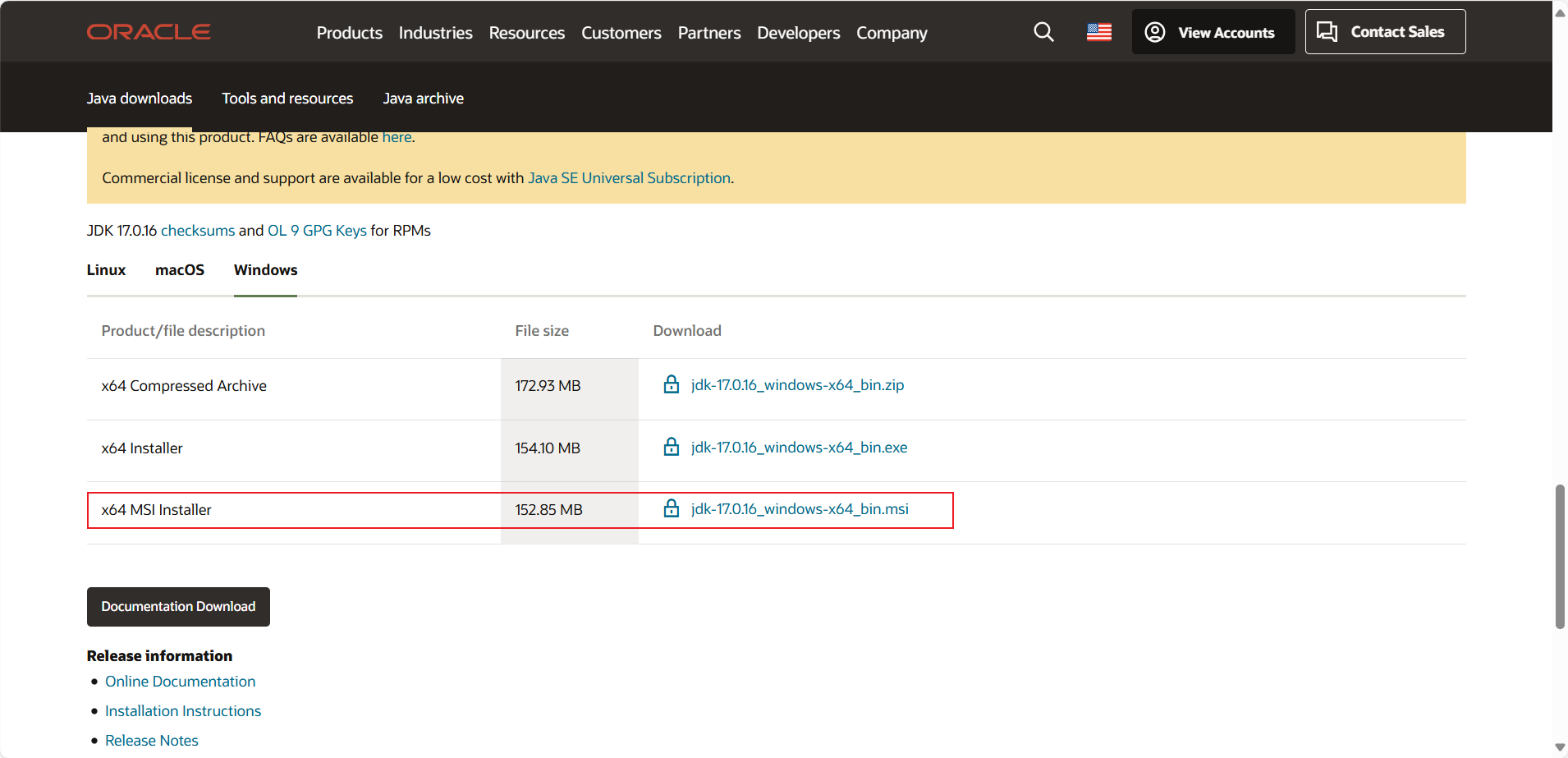Click the Contact Sales button
This screenshot has height=758, width=1568.
[x=1386, y=32]
